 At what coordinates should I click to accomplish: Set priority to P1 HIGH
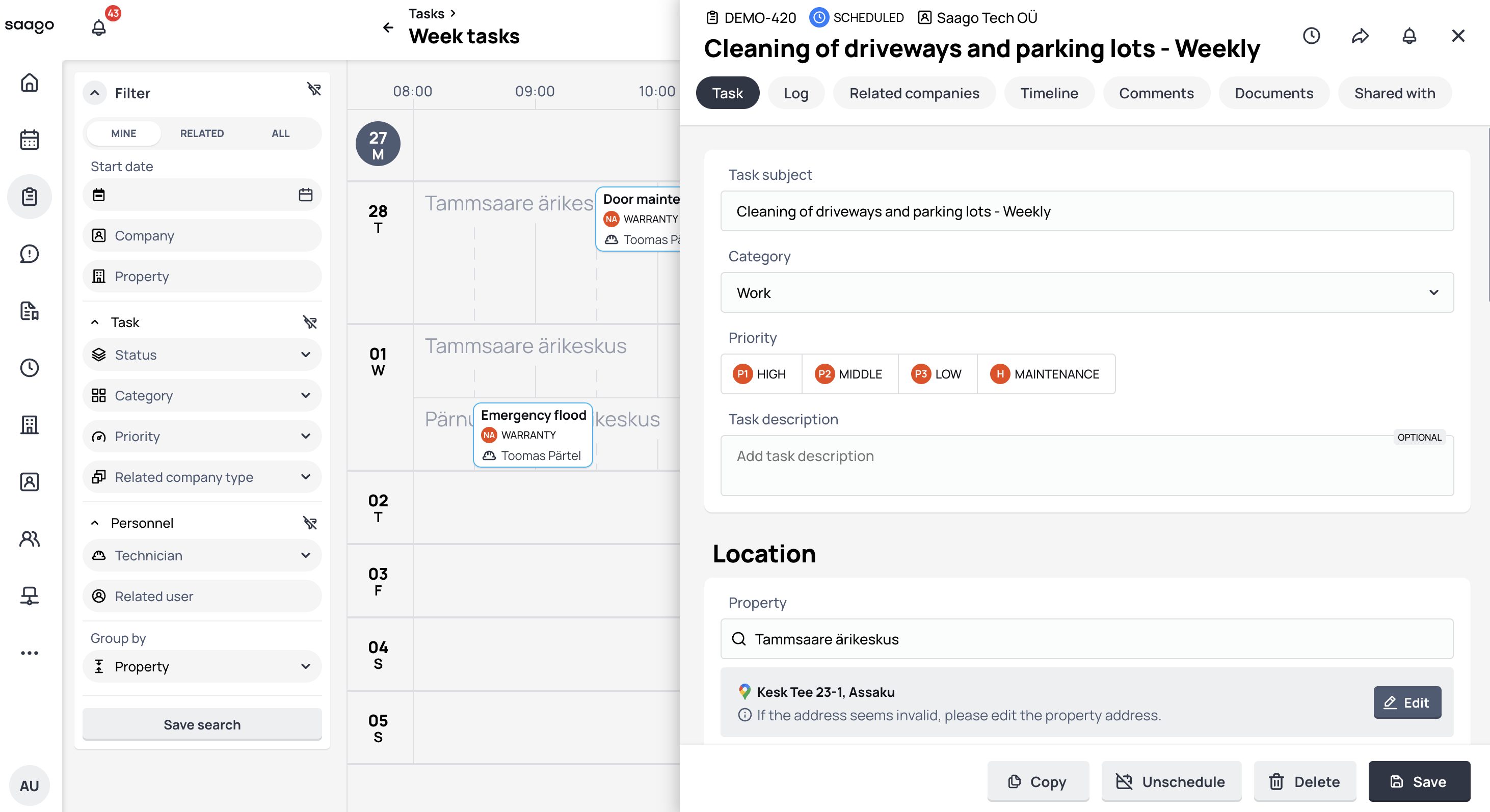tap(760, 374)
